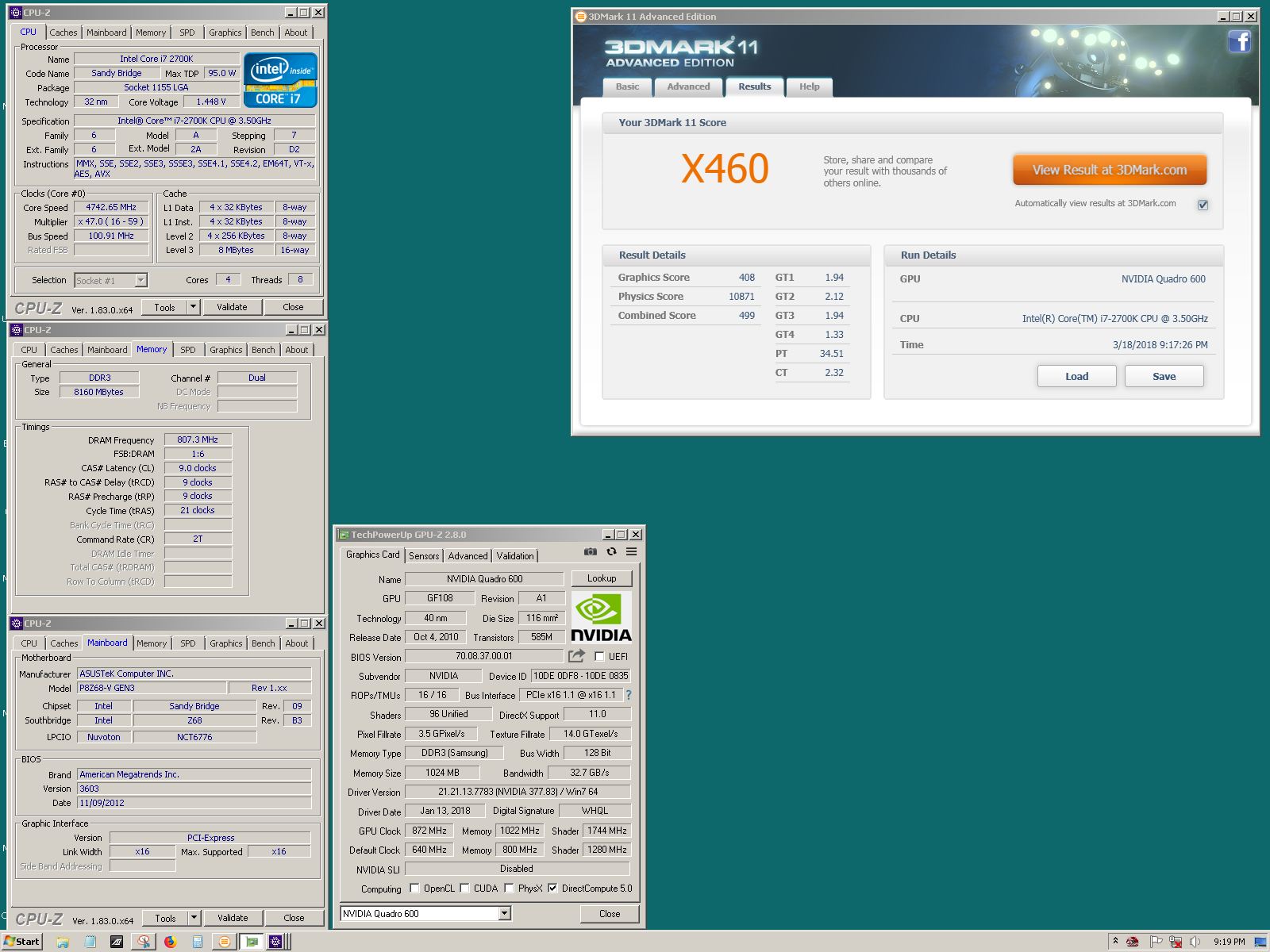Click the Graphics Score value 408
The height and width of the screenshot is (952, 1270).
pyautogui.click(x=747, y=278)
